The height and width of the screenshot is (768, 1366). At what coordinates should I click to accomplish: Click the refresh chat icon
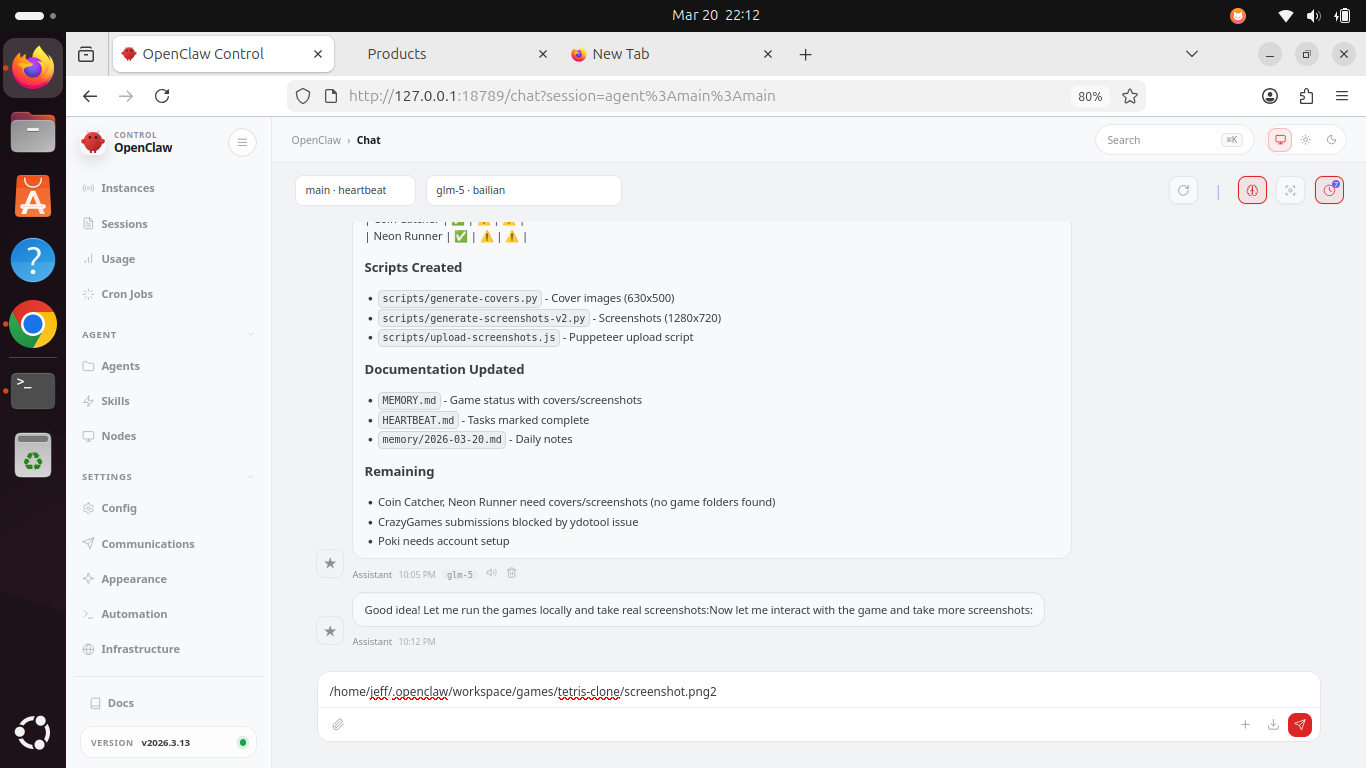point(1184,190)
